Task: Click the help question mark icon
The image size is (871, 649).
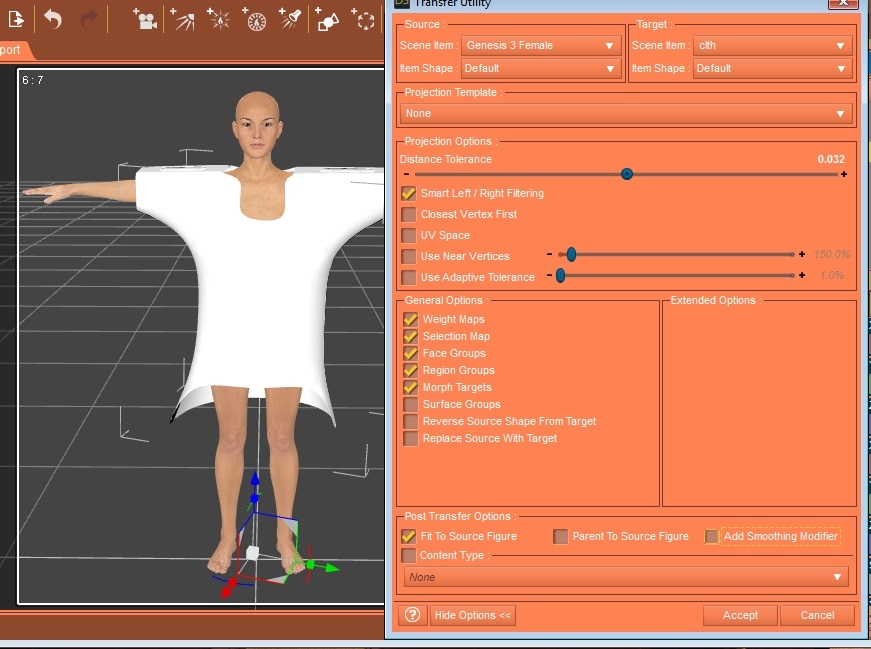Action: [x=413, y=615]
